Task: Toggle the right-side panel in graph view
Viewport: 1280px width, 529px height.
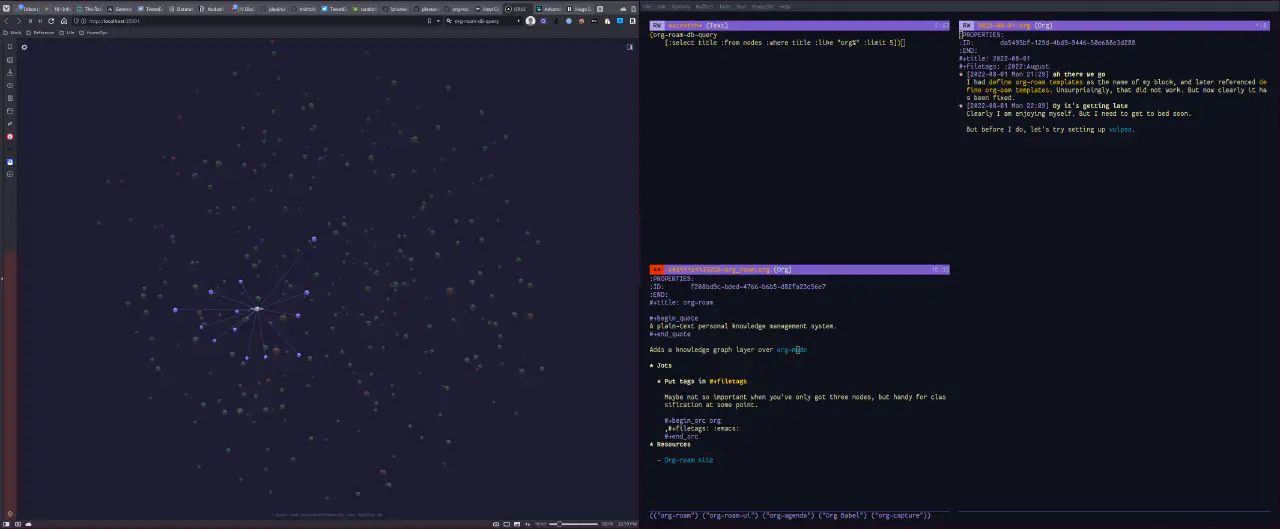Action: point(630,47)
